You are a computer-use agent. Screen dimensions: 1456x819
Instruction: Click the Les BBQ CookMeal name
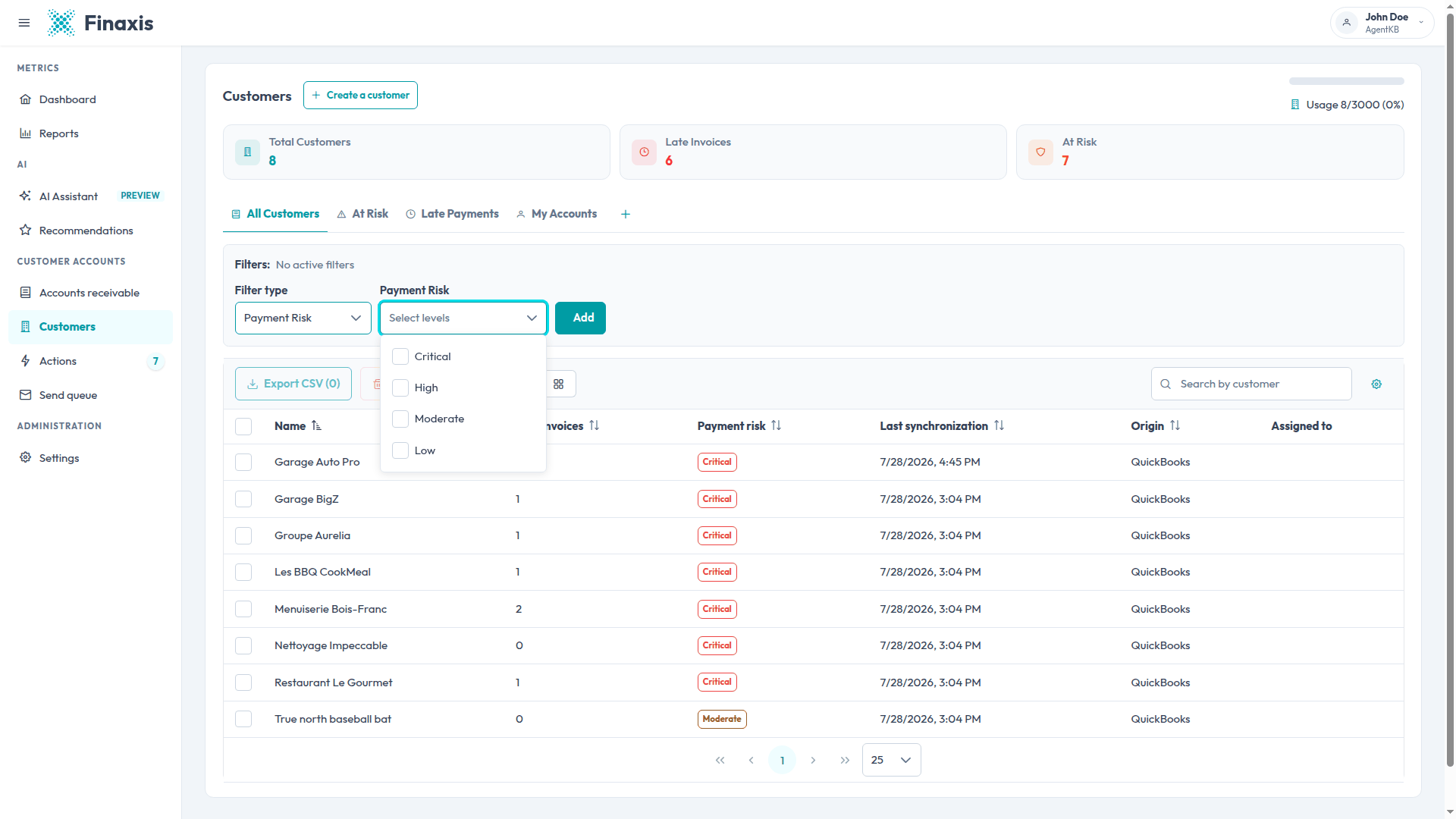322,572
